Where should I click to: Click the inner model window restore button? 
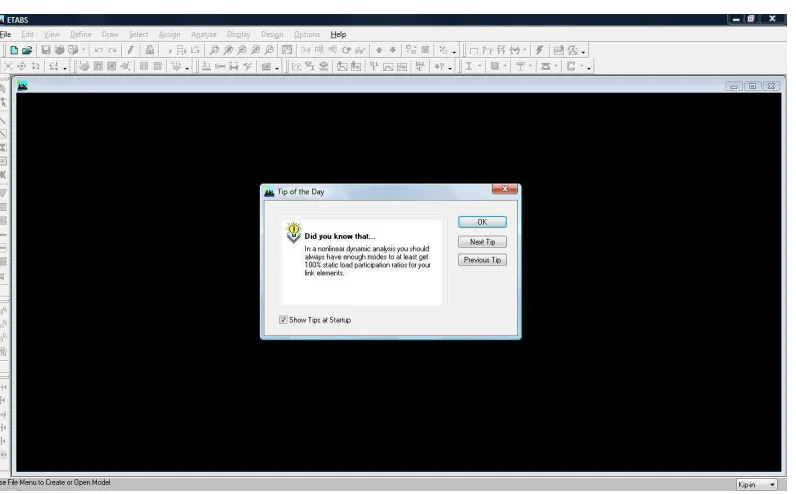pos(752,86)
